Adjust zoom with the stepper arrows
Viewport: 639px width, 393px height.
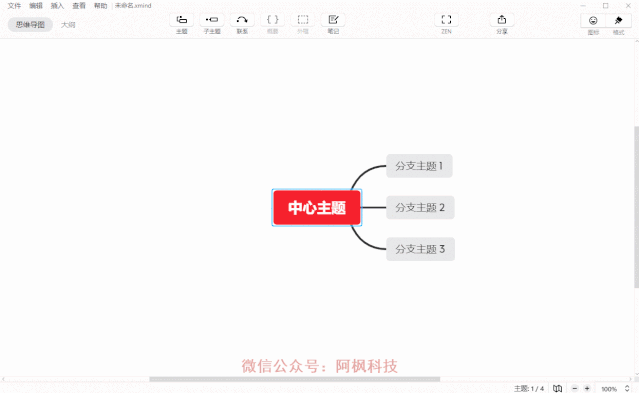(x=627, y=389)
